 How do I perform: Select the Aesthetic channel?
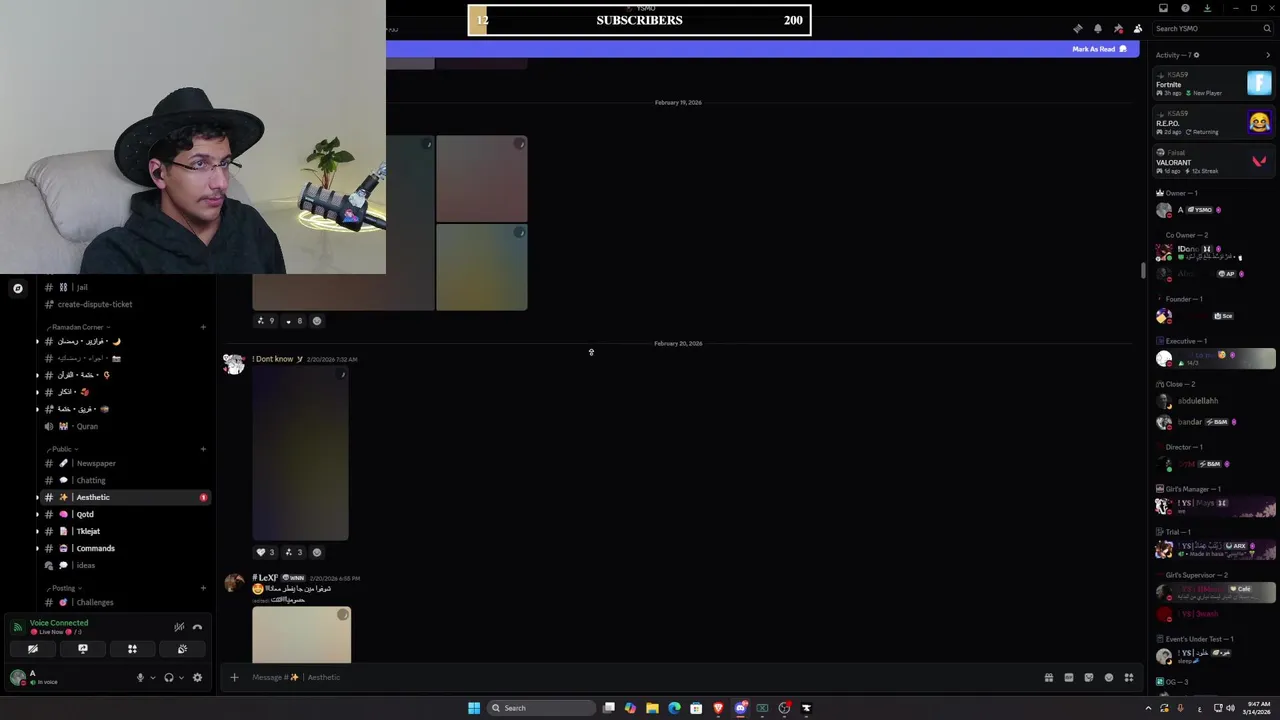coord(125,497)
